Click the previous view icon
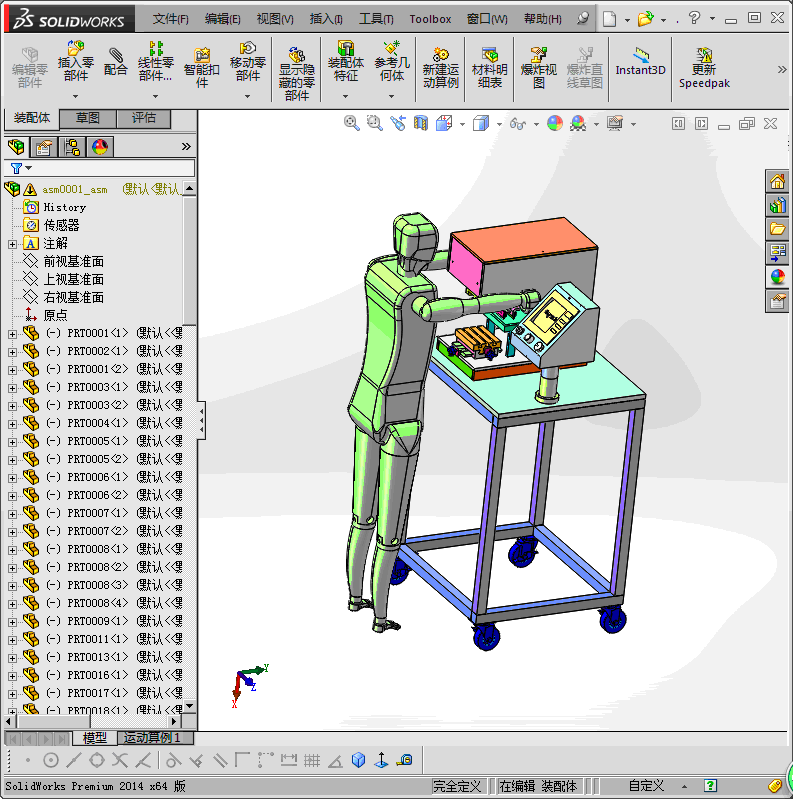Image resolution: width=793 pixels, height=799 pixels. pos(398,123)
